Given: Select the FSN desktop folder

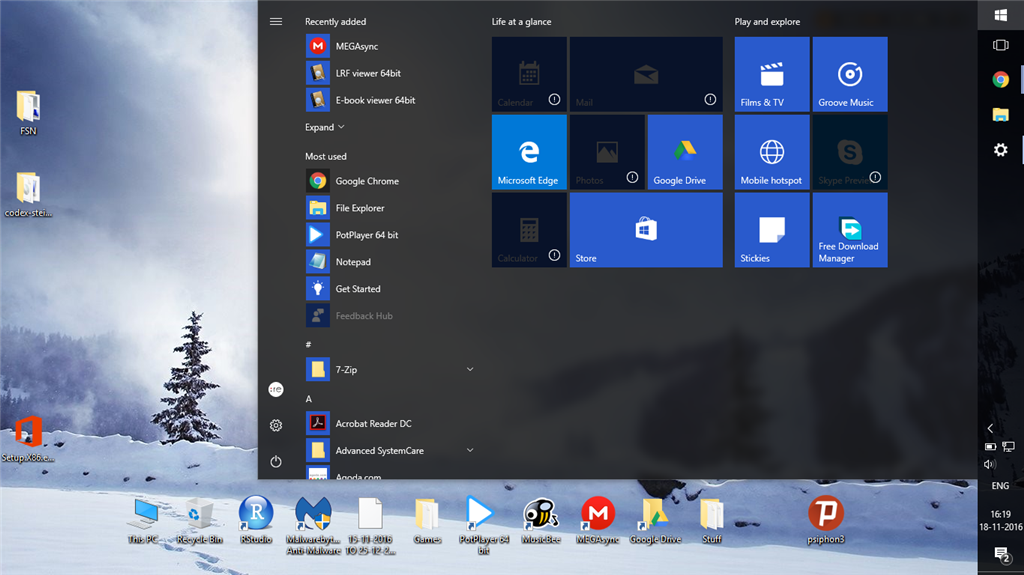Looking at the screenshot, I should [28, 112].
